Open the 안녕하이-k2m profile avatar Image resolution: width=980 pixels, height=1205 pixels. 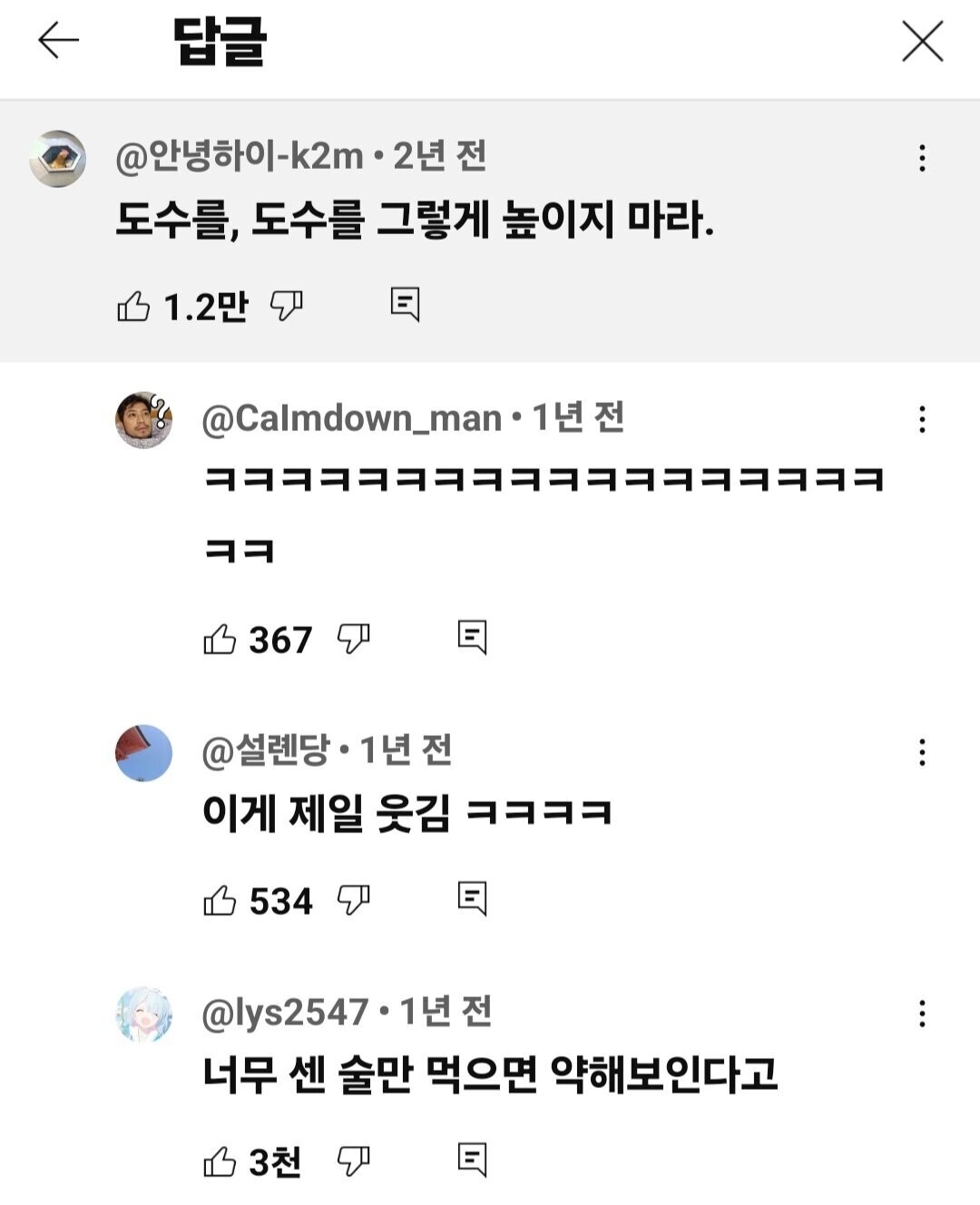[x=58, y=159]
